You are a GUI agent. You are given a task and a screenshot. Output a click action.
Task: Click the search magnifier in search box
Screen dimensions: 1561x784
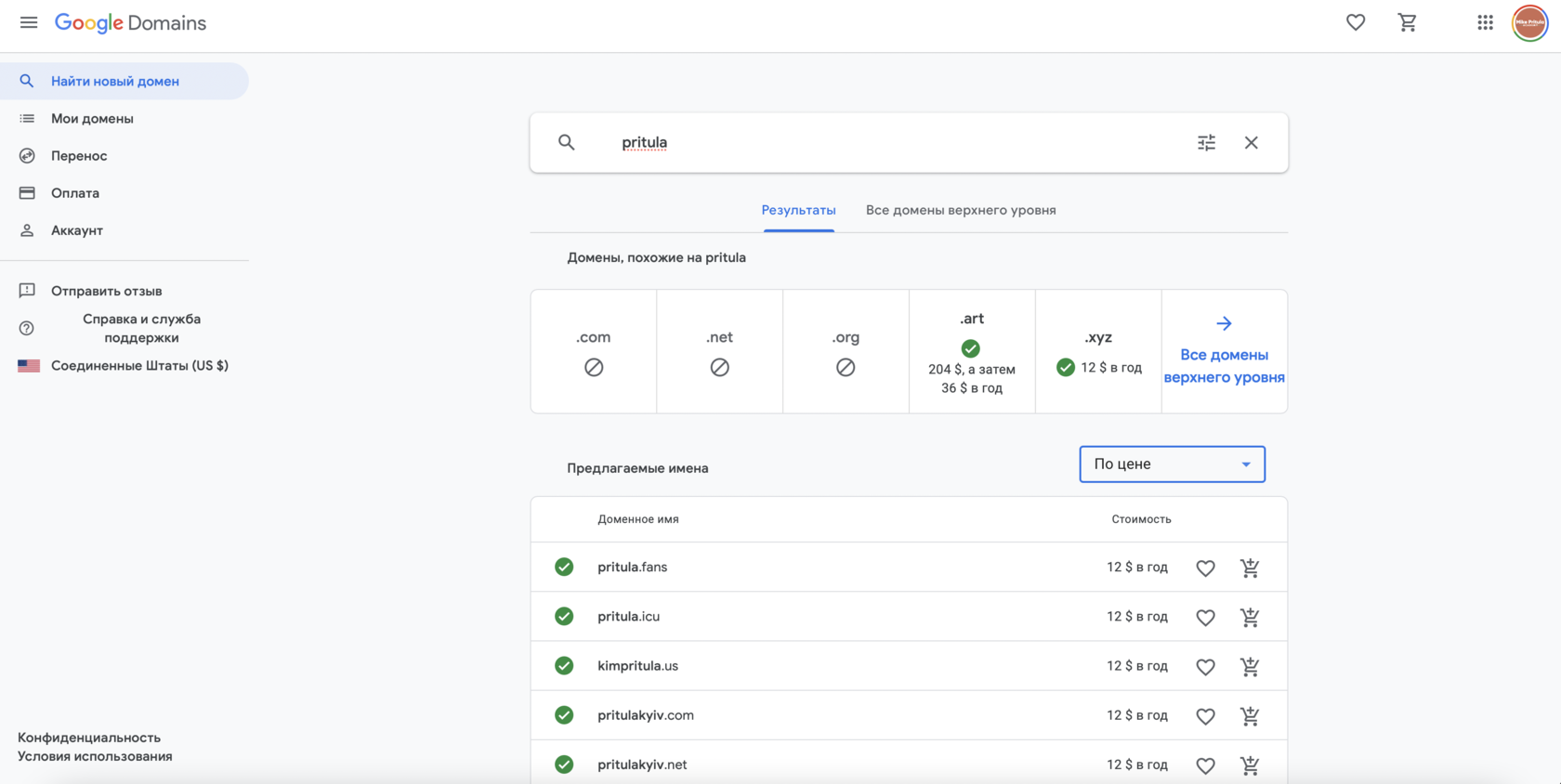[x=566, y=142]
